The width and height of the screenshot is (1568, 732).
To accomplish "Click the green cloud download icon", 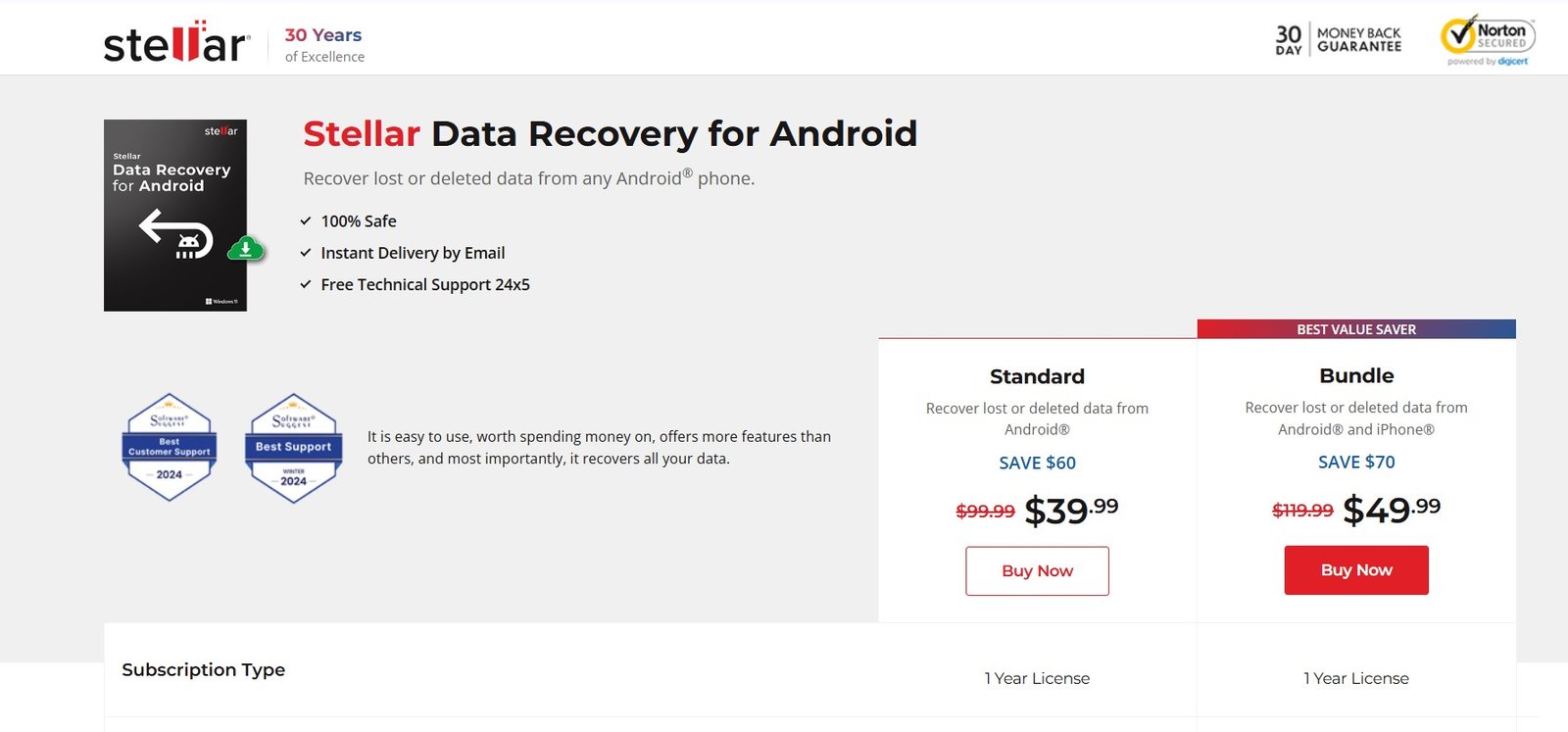I will coord(245,249).
